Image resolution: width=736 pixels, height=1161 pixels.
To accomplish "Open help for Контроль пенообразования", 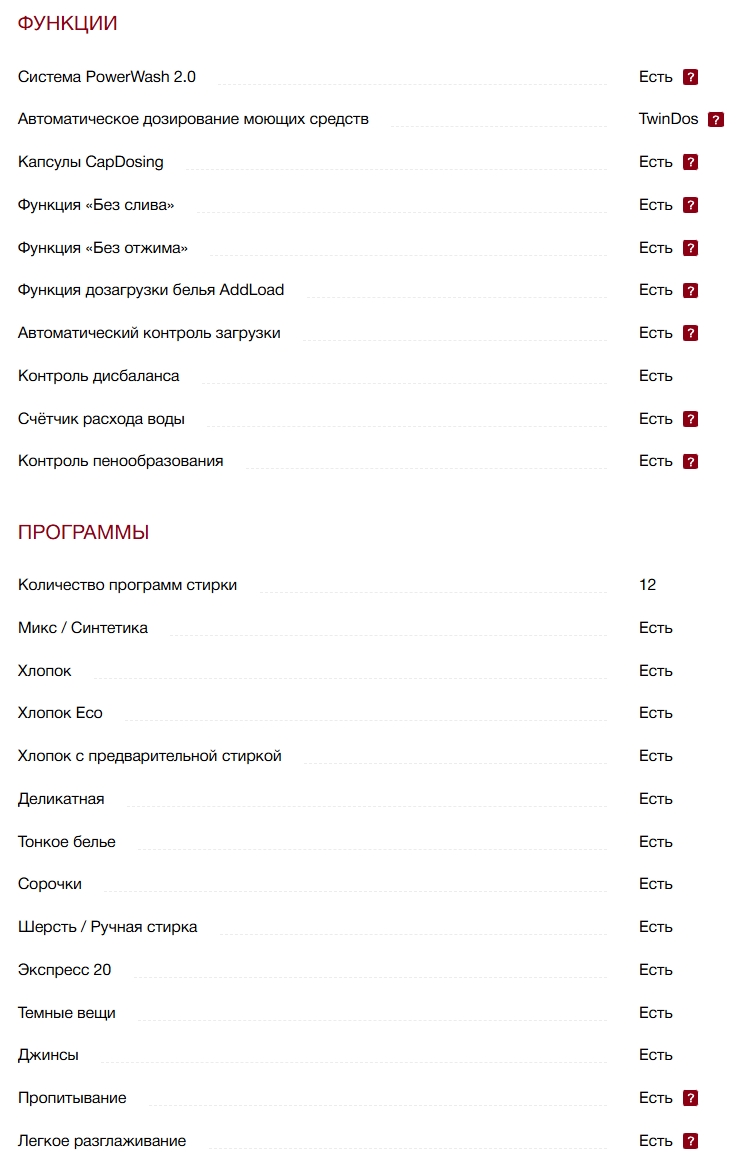I will (690, 462).
